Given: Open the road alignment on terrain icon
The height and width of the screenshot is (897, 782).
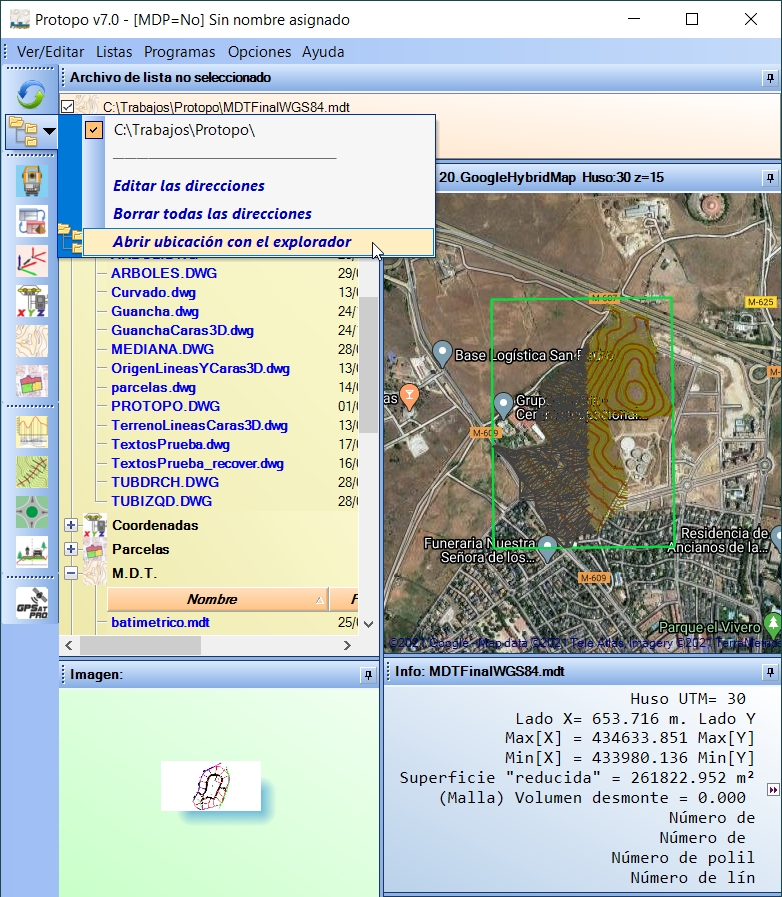Looking at the screenshot, I should pyautogui.click(x=32, y=472).
